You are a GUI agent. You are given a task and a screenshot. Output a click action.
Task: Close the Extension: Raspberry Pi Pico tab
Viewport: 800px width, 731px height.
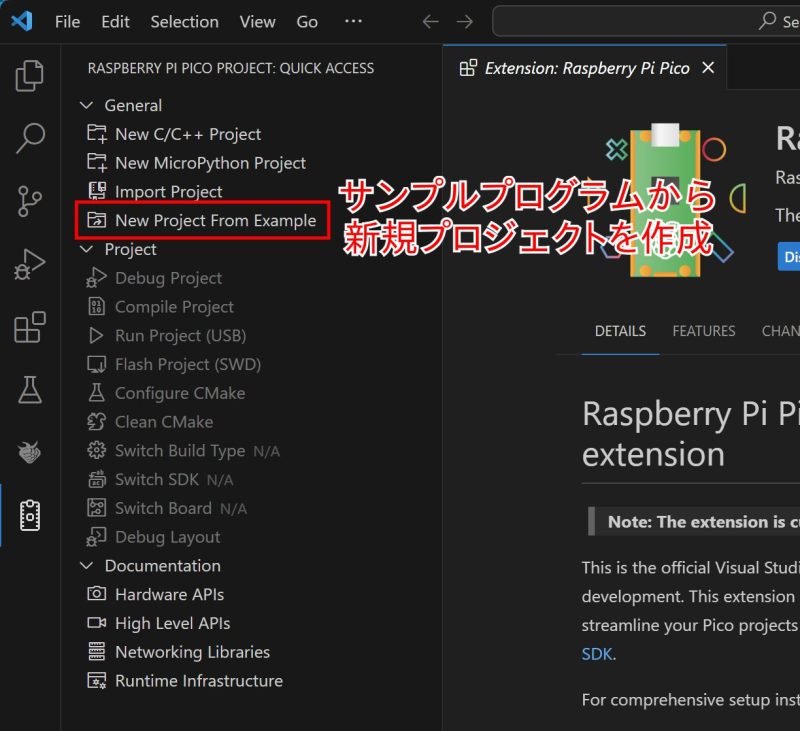(x=708, y=68)
